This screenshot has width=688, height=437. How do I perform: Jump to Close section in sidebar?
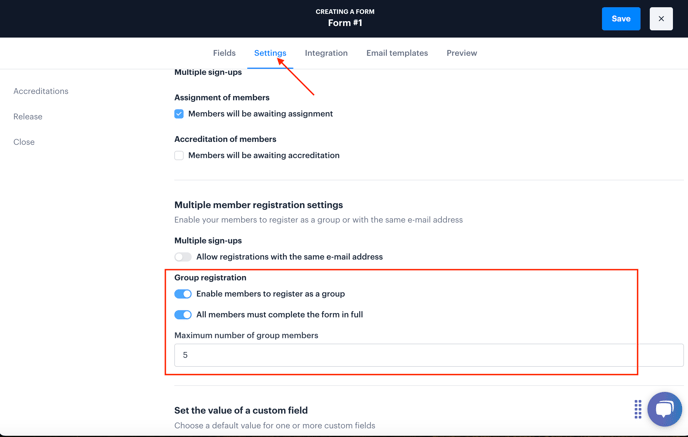[x=24, y=142]
